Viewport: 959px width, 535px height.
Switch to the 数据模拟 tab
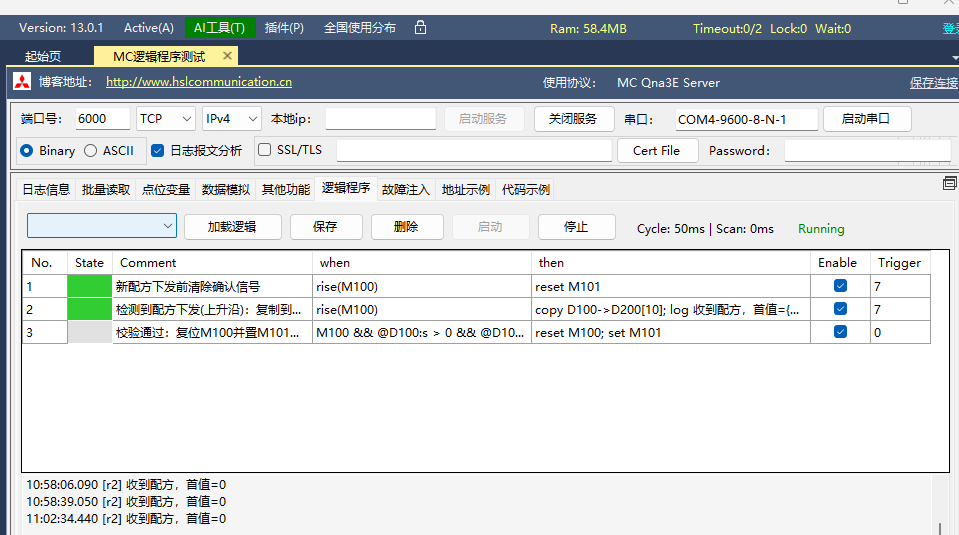[x=226, y=190]
